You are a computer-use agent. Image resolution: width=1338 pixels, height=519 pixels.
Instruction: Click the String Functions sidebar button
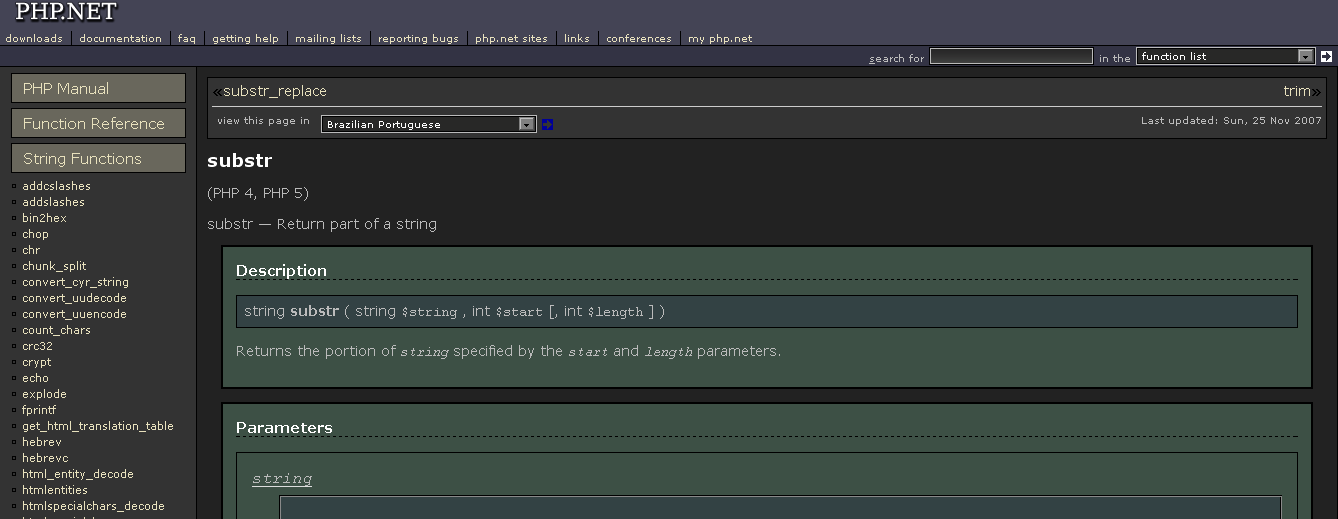pyautogui.click(x=98, y=158)
